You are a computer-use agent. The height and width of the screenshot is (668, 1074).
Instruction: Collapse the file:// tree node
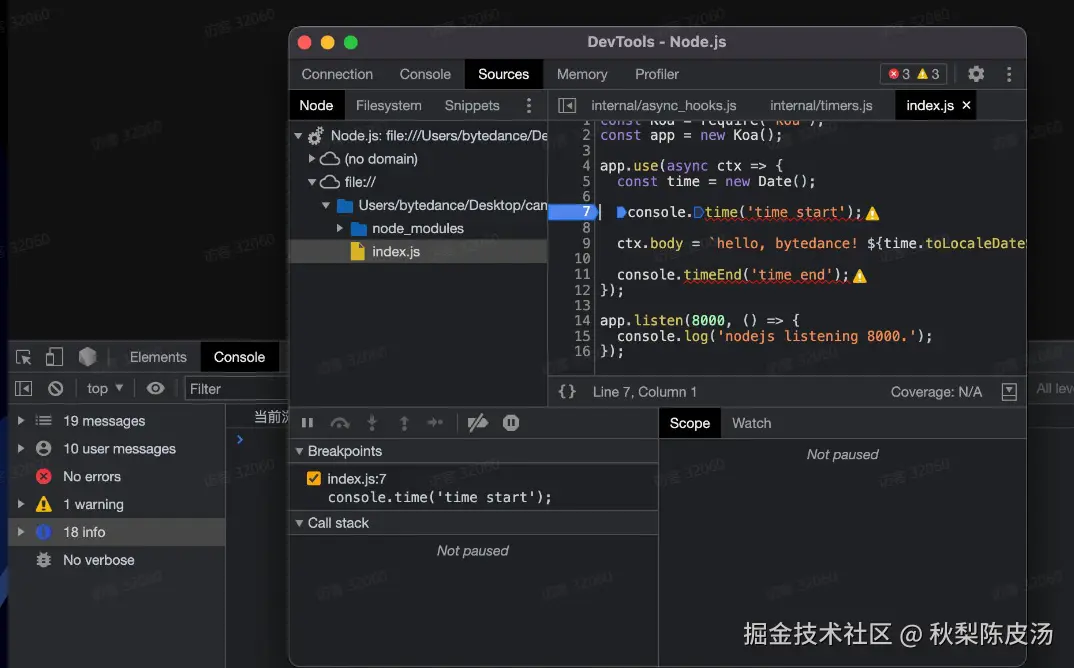tap(312, 182)
